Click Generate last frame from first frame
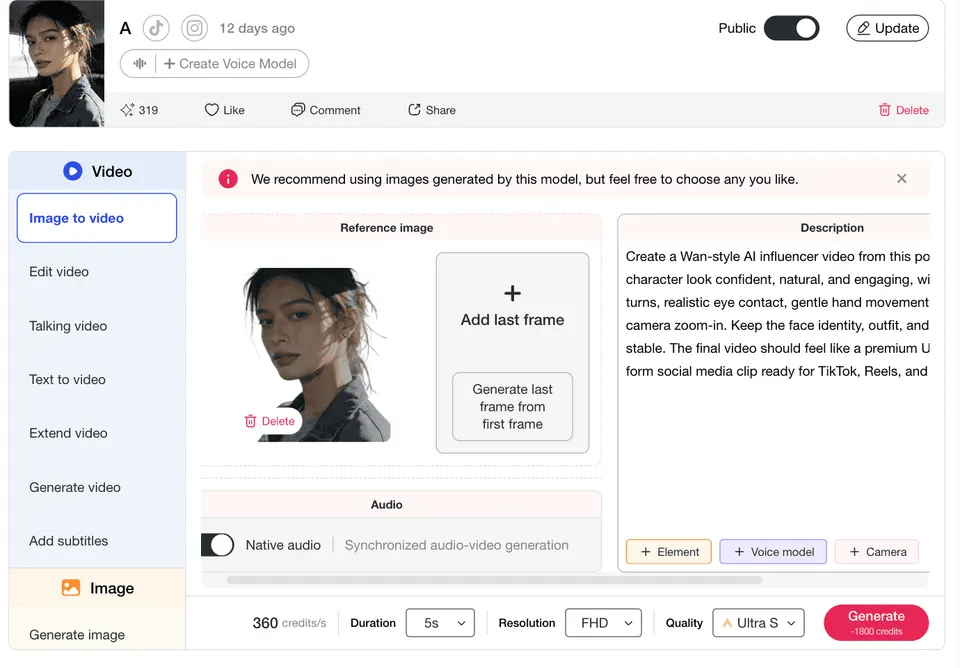 coord(512,407)
